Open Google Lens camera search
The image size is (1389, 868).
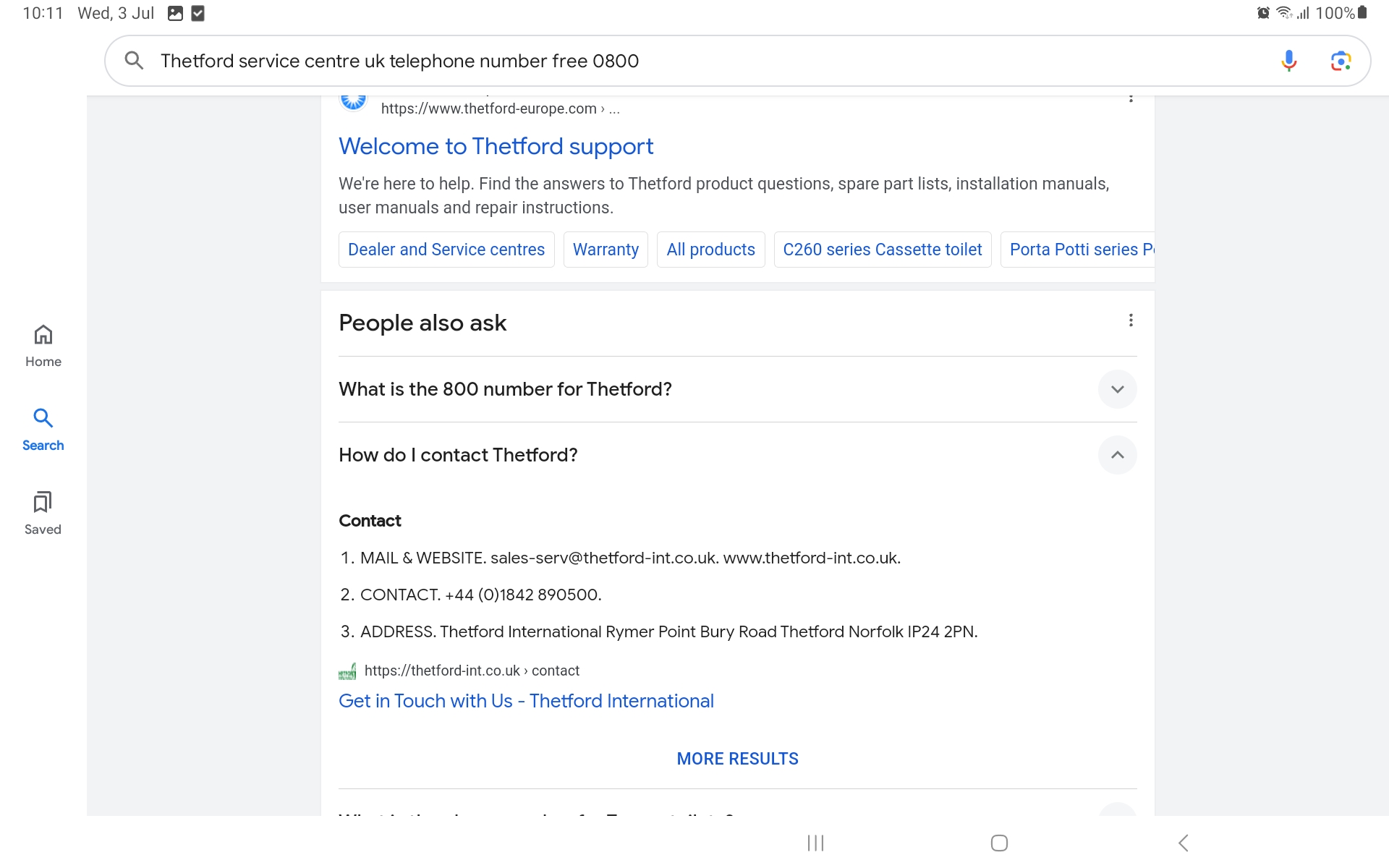pyautogui.click(x=1341, y=61)
